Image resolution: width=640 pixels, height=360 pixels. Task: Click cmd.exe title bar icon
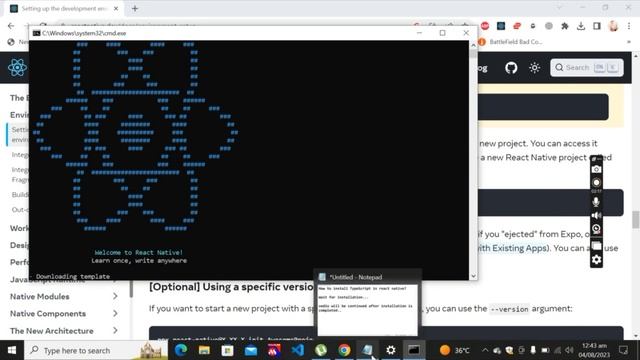coord(36,33)
